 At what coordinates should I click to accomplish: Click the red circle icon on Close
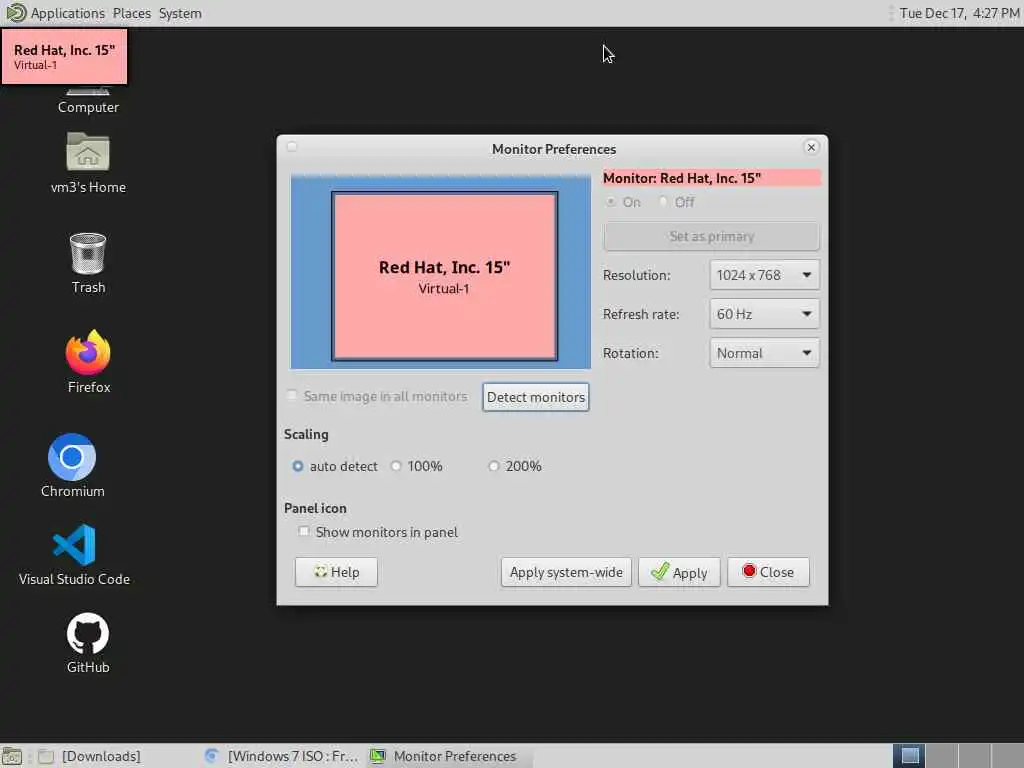[x=749, y=571]
